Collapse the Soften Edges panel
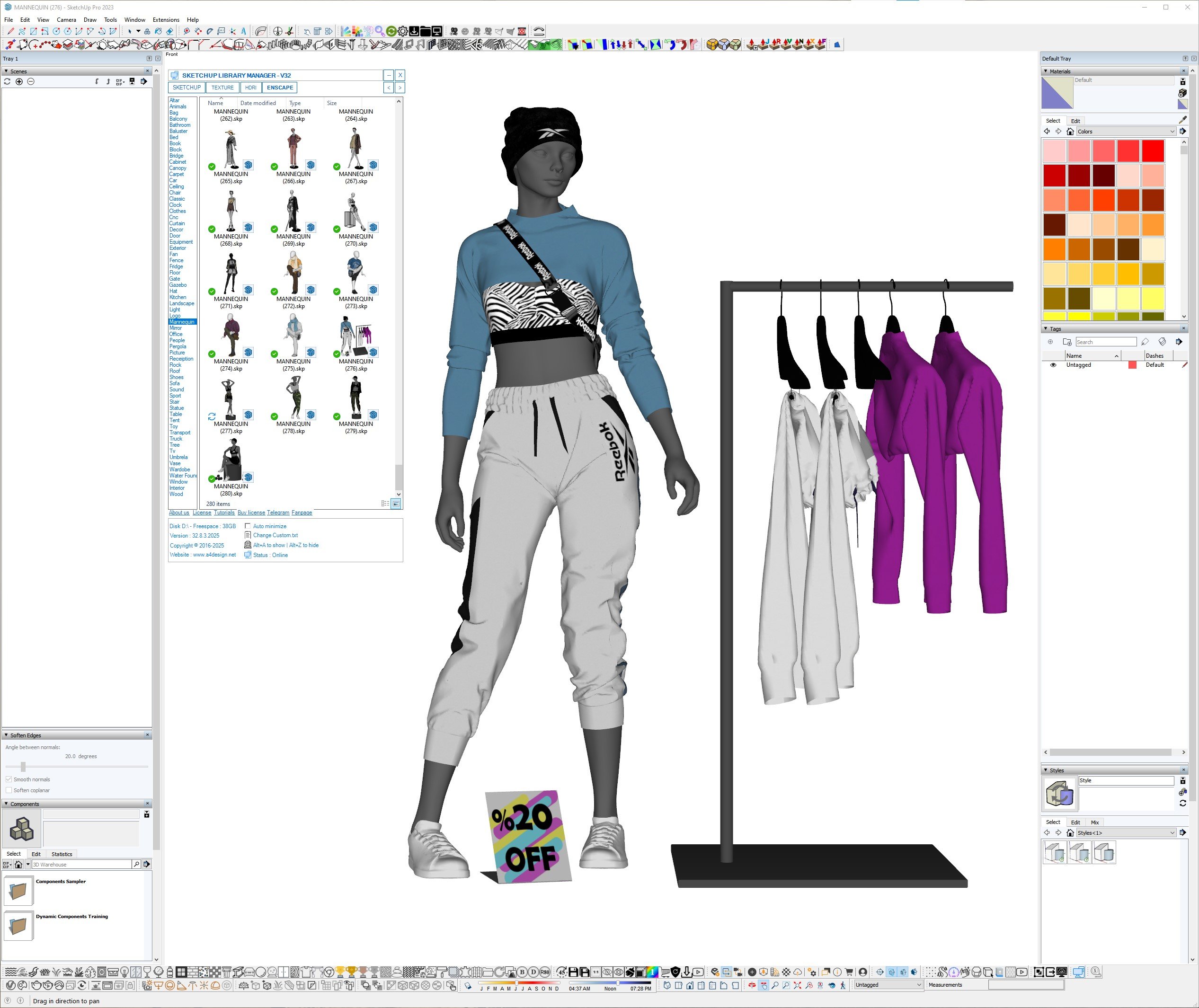This screenshot has width=1199, height=1008. 6,735
